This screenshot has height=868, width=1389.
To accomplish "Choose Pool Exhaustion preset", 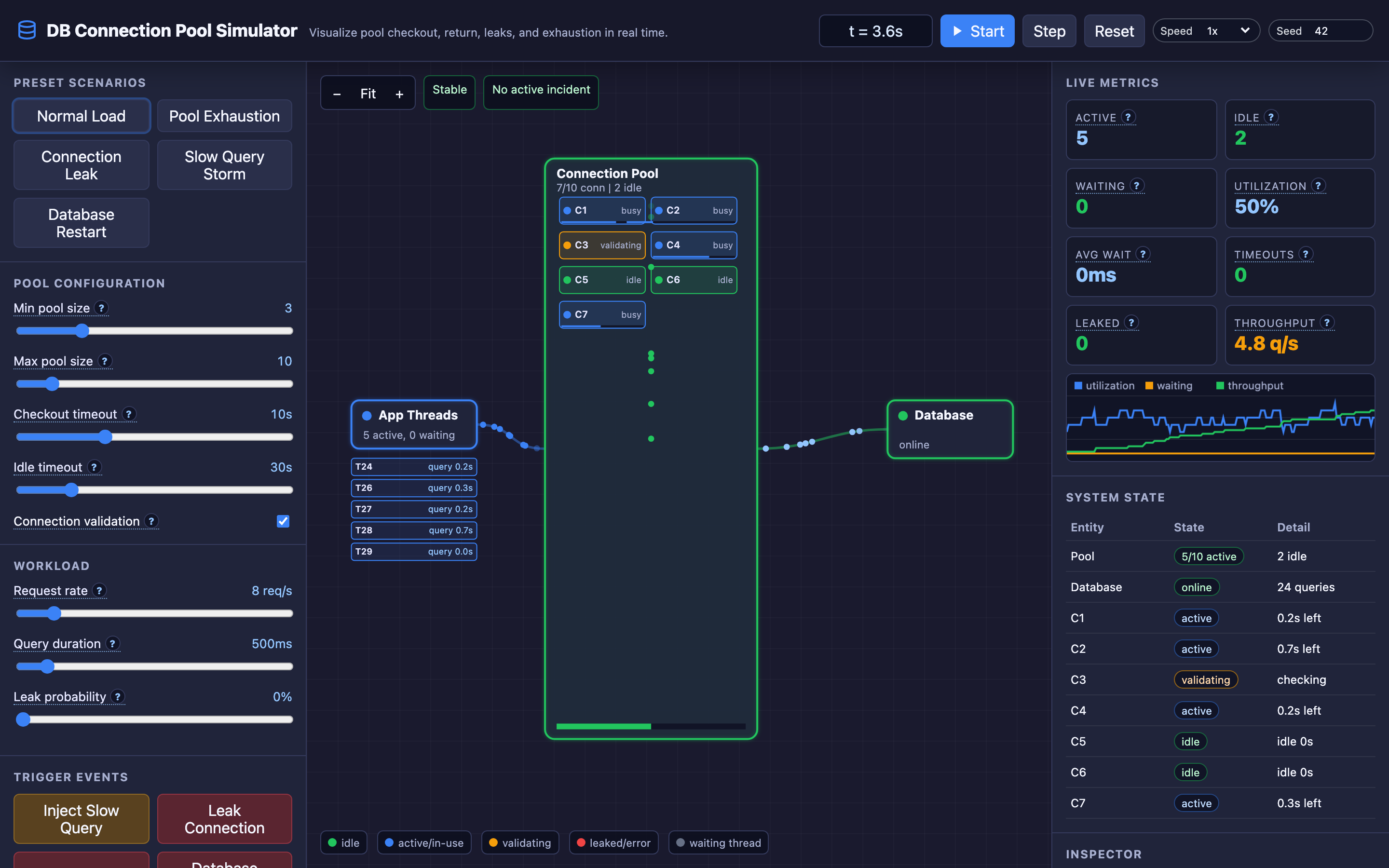I will pos(224,116).
